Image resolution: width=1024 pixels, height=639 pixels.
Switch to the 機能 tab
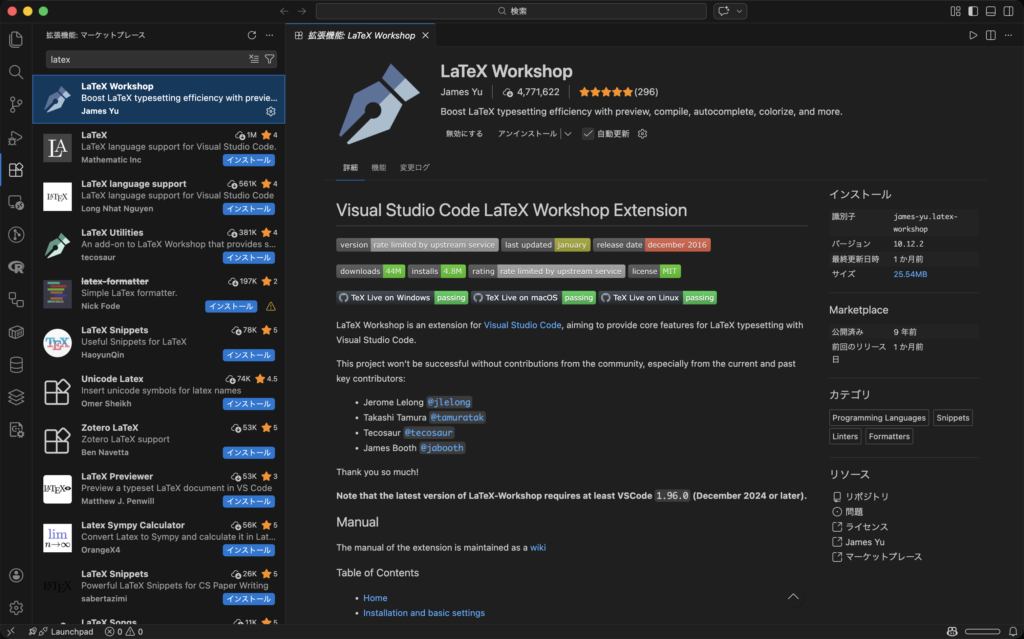(x=378, y=167)
